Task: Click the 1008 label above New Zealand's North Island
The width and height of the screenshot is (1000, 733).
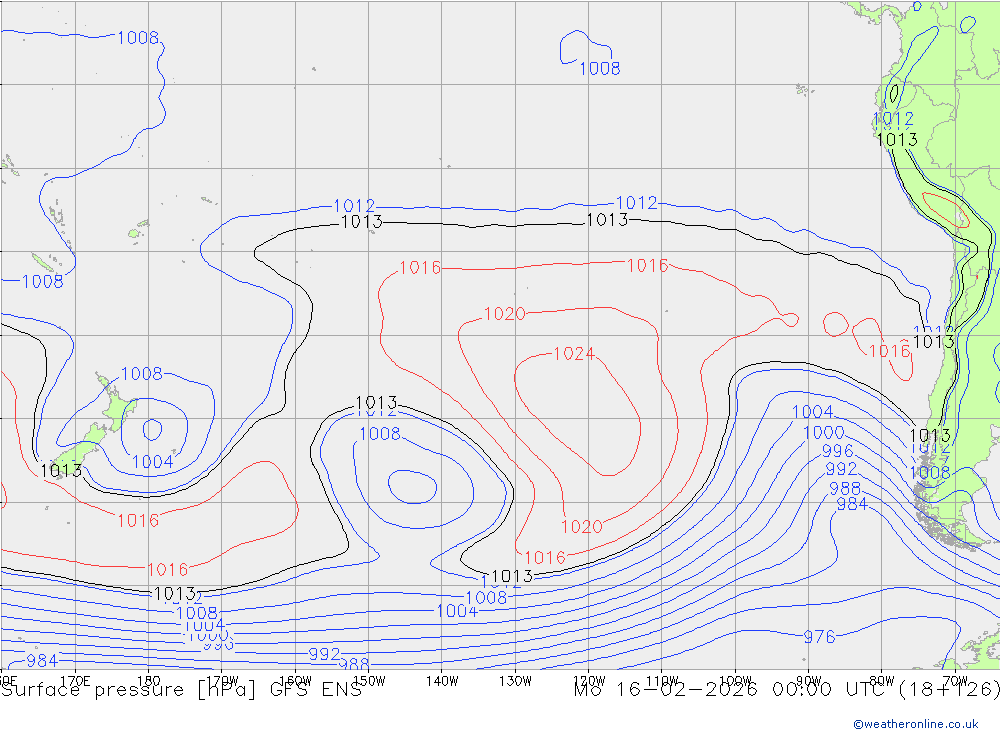Action: click(142, 373)
